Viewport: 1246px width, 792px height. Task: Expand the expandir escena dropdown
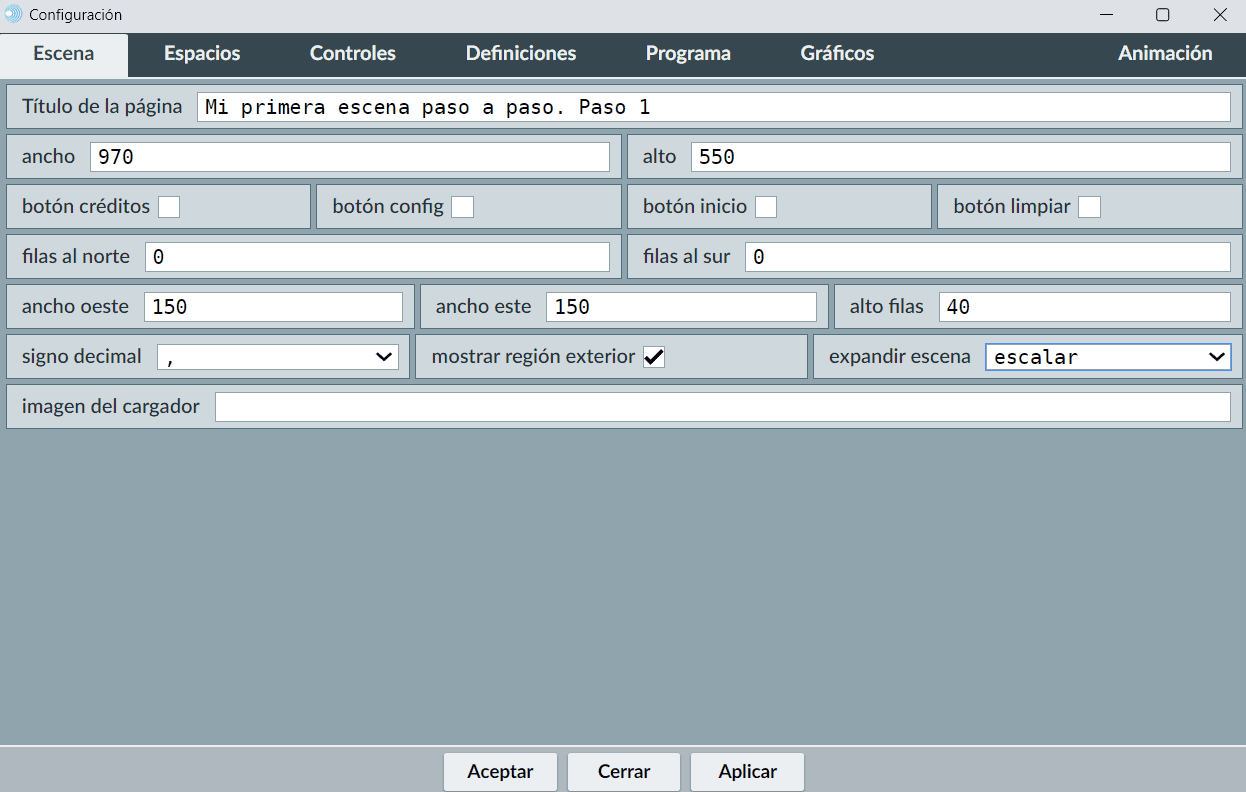[1108, 357]
